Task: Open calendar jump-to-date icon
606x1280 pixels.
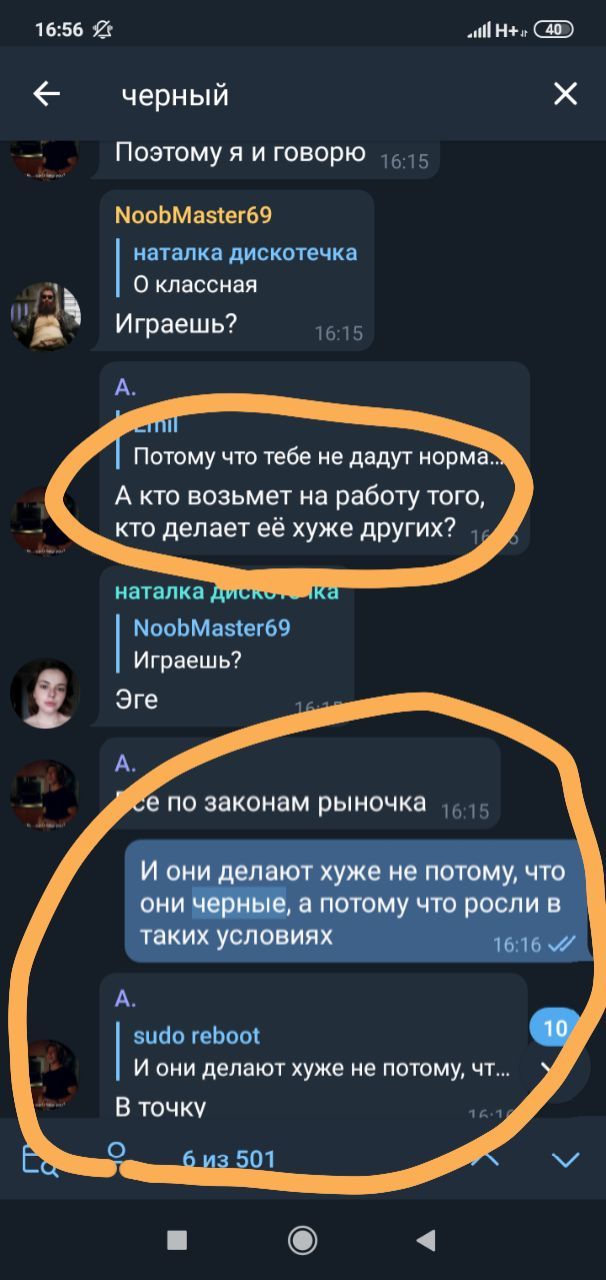Action: click(x=41, y=1160)
